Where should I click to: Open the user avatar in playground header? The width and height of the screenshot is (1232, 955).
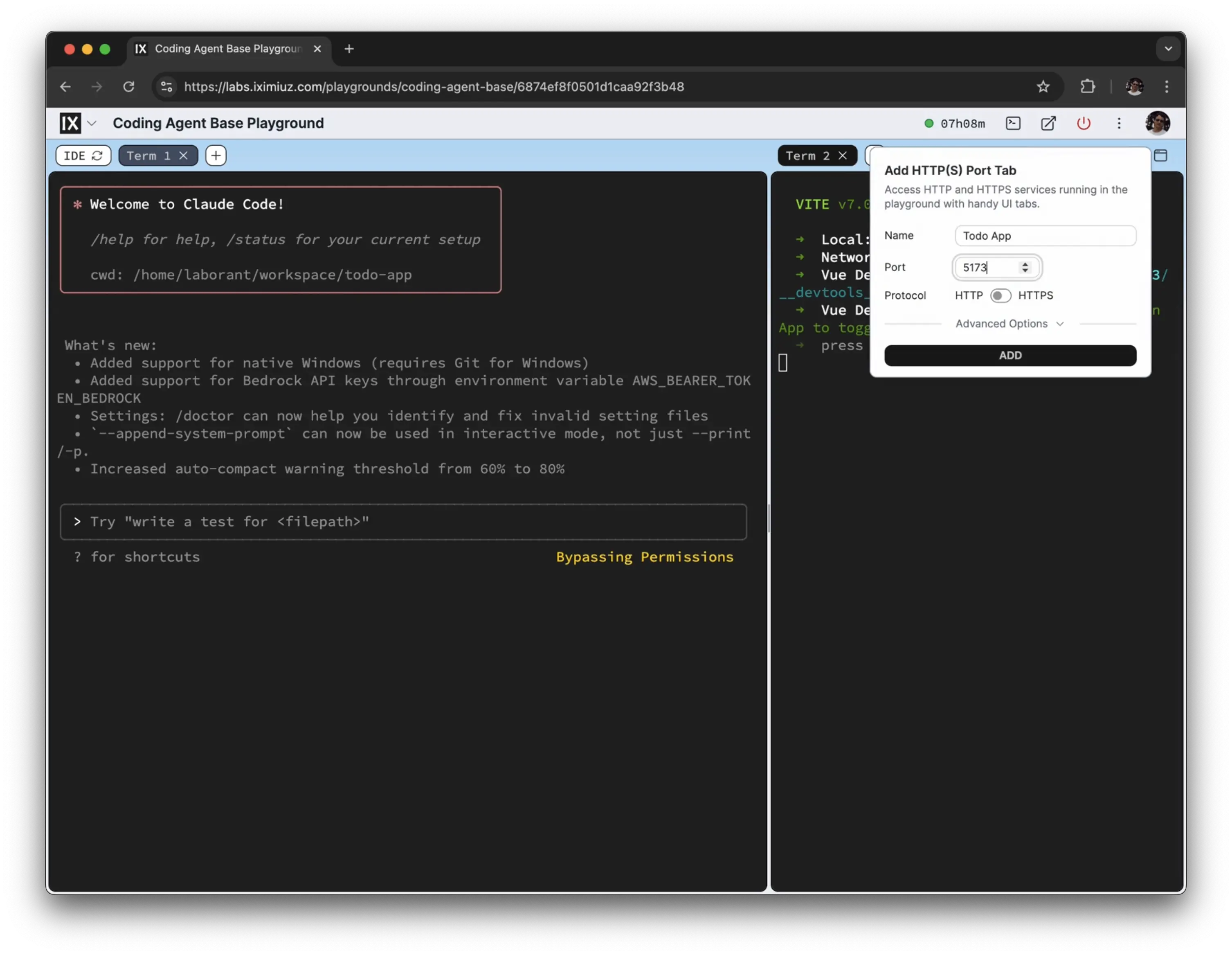click(x=1158, y=123)
